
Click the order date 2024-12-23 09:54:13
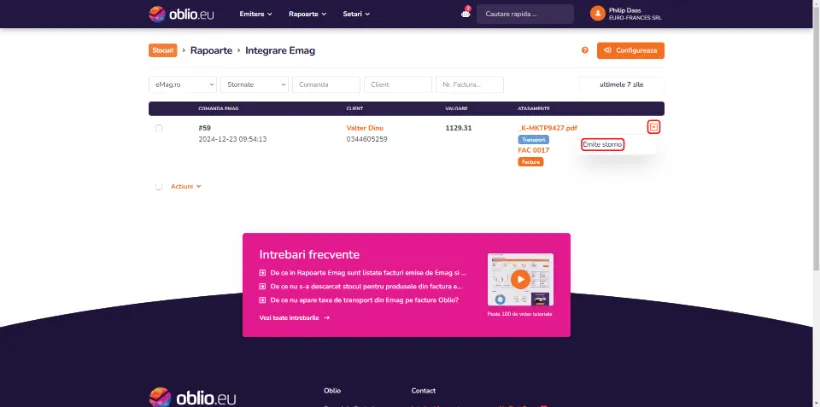pos(233,140)
